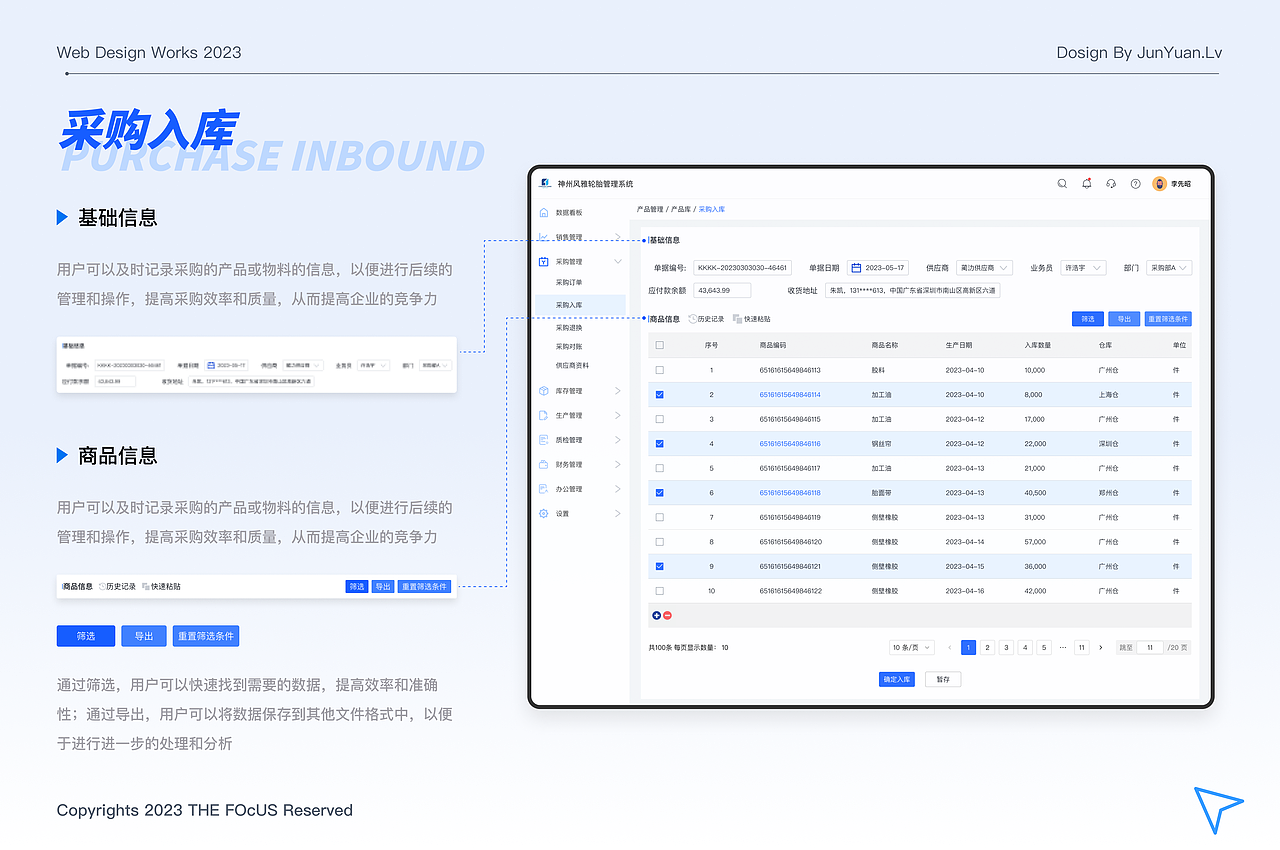Click the 库存管理 cube icon

(x=544, y=391)
